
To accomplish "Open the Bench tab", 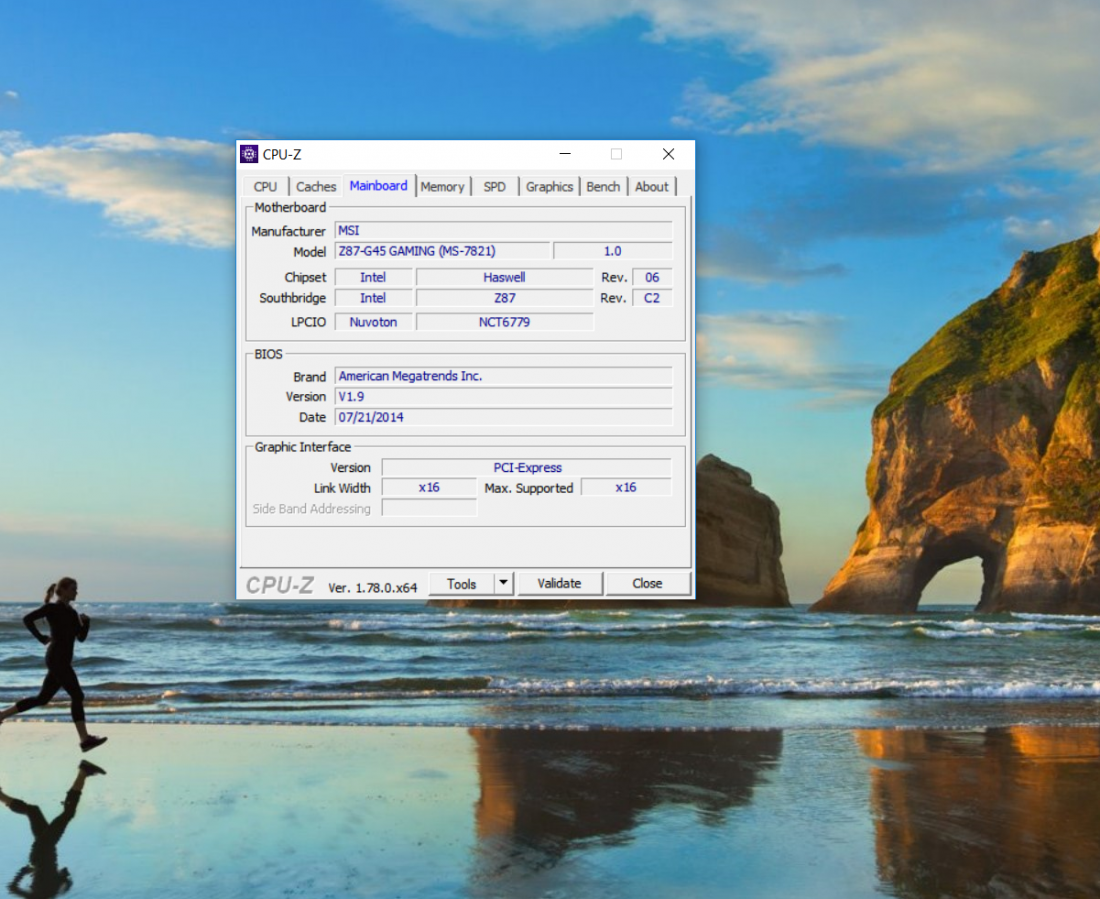I will [603, 187].
